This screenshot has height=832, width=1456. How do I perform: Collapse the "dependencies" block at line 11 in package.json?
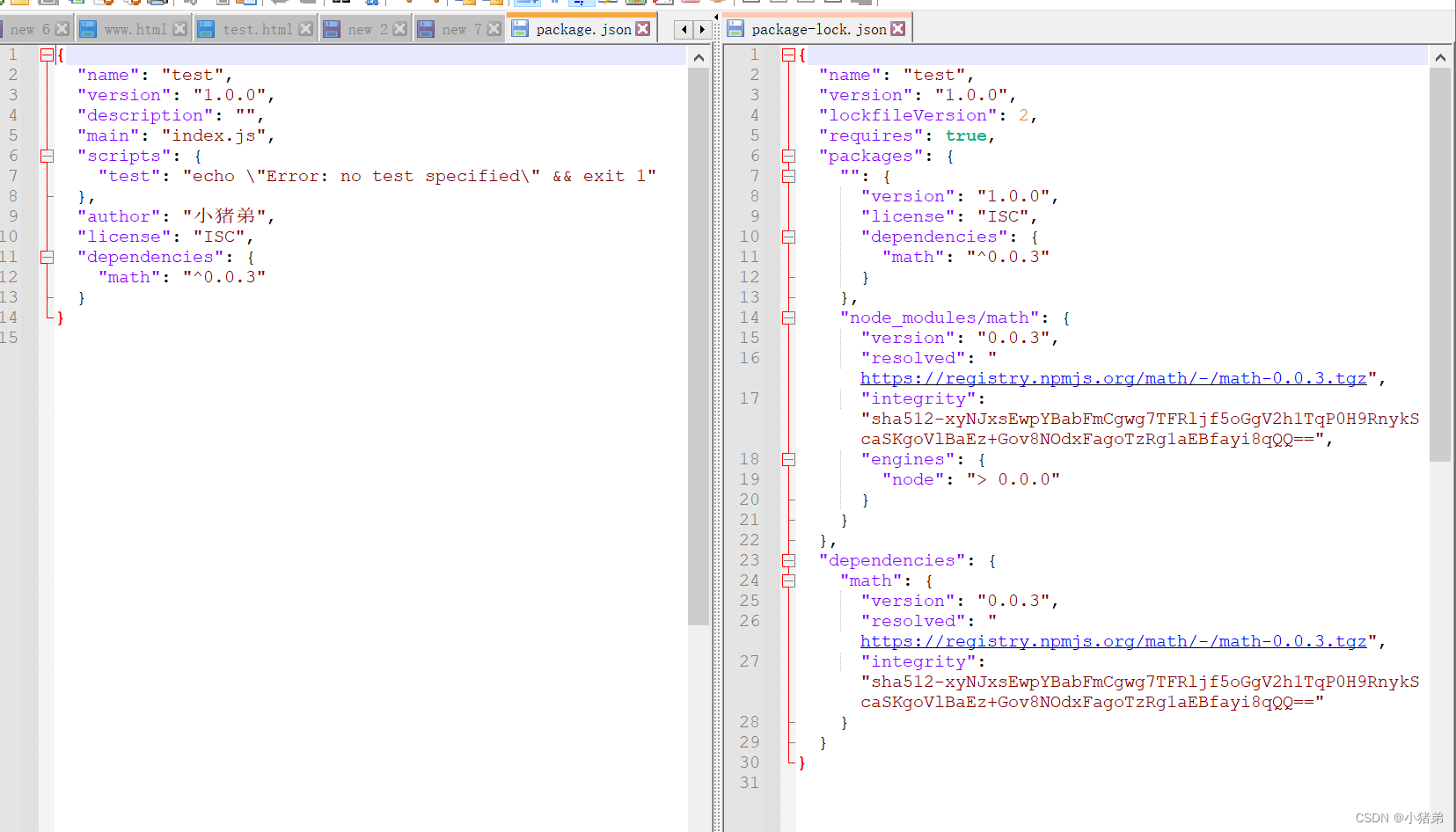coord(47,257)
